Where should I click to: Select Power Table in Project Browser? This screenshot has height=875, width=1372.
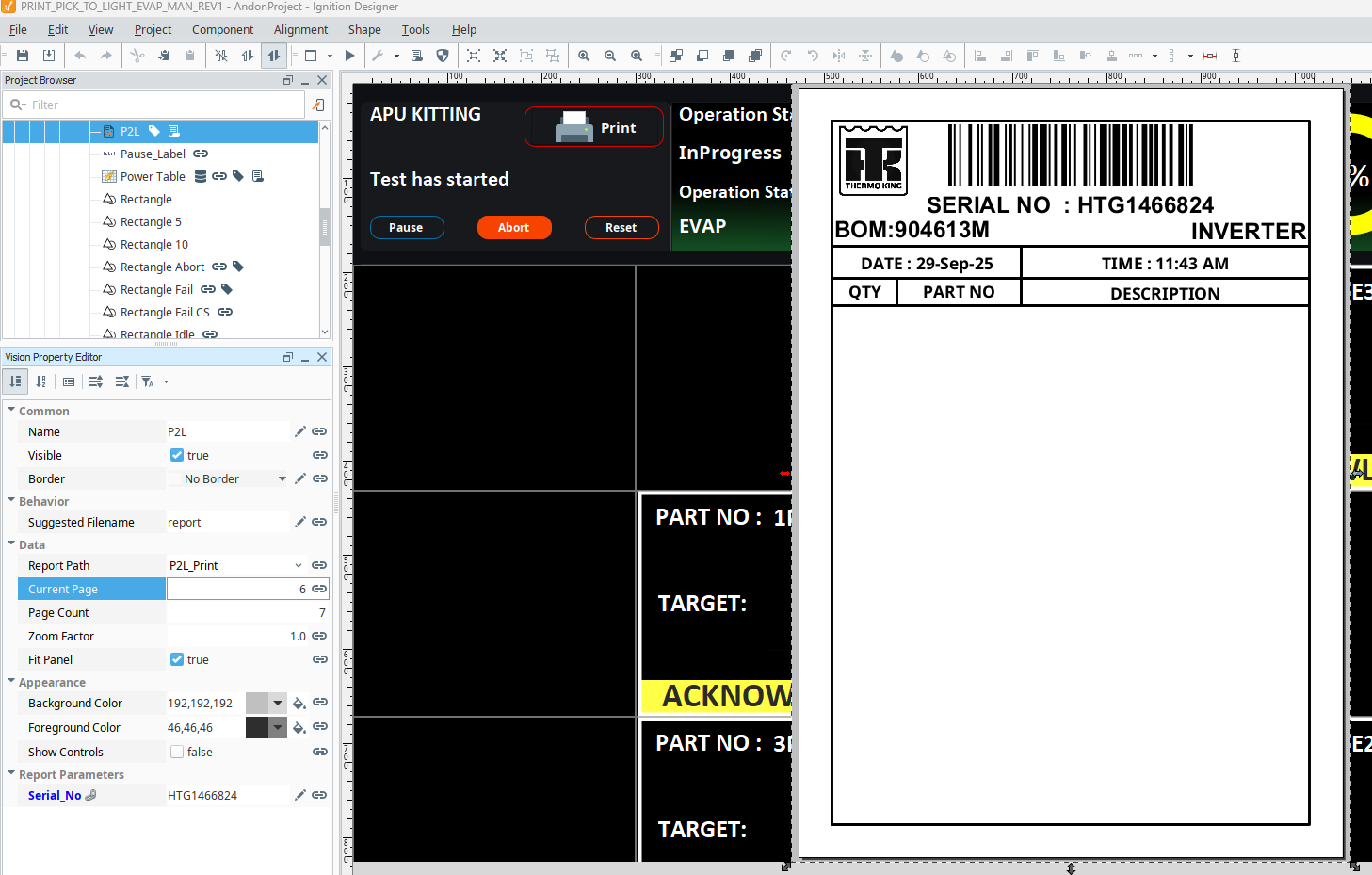click(153, 176)
